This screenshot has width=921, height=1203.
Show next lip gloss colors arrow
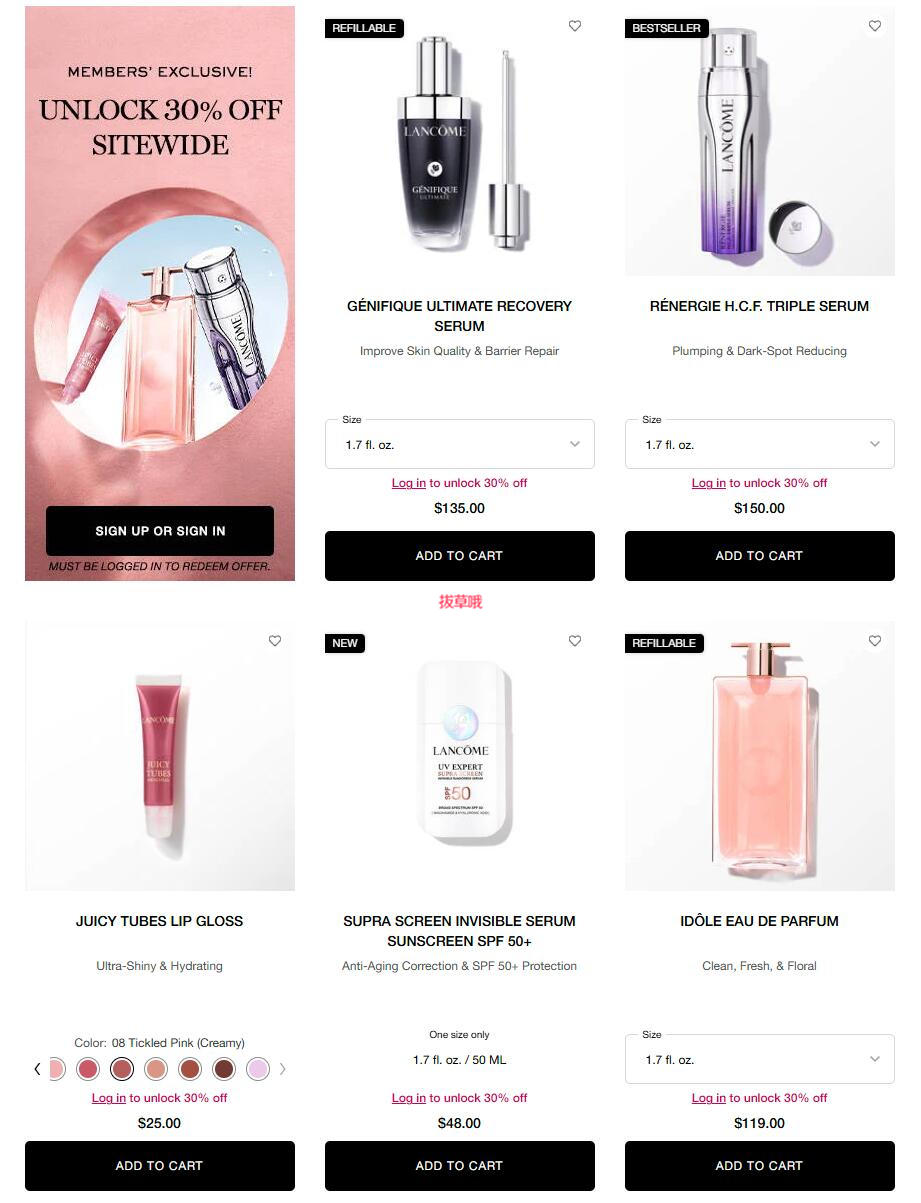point(282,1069)
